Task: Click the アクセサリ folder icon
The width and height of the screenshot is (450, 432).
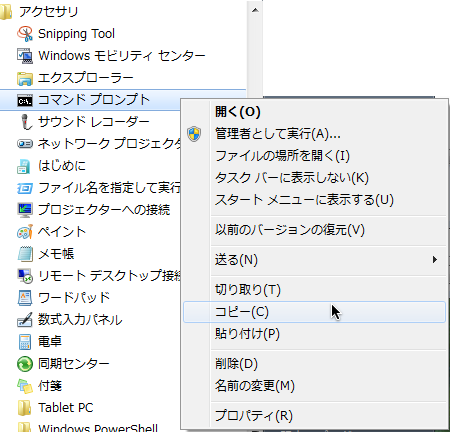Action: pyautogui.click(x=6, y=12)
